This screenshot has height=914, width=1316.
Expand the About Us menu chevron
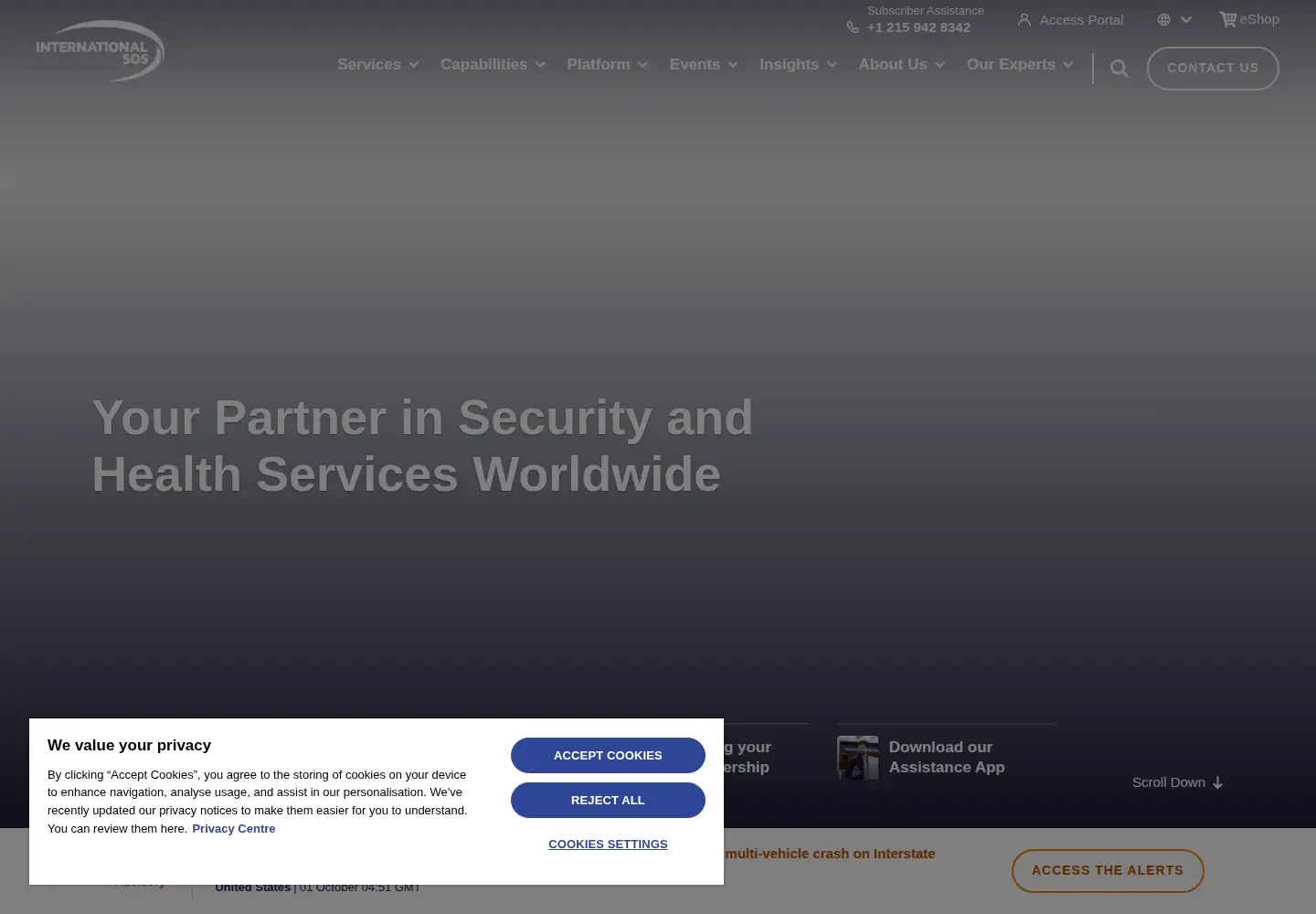(x=939, y=65)
